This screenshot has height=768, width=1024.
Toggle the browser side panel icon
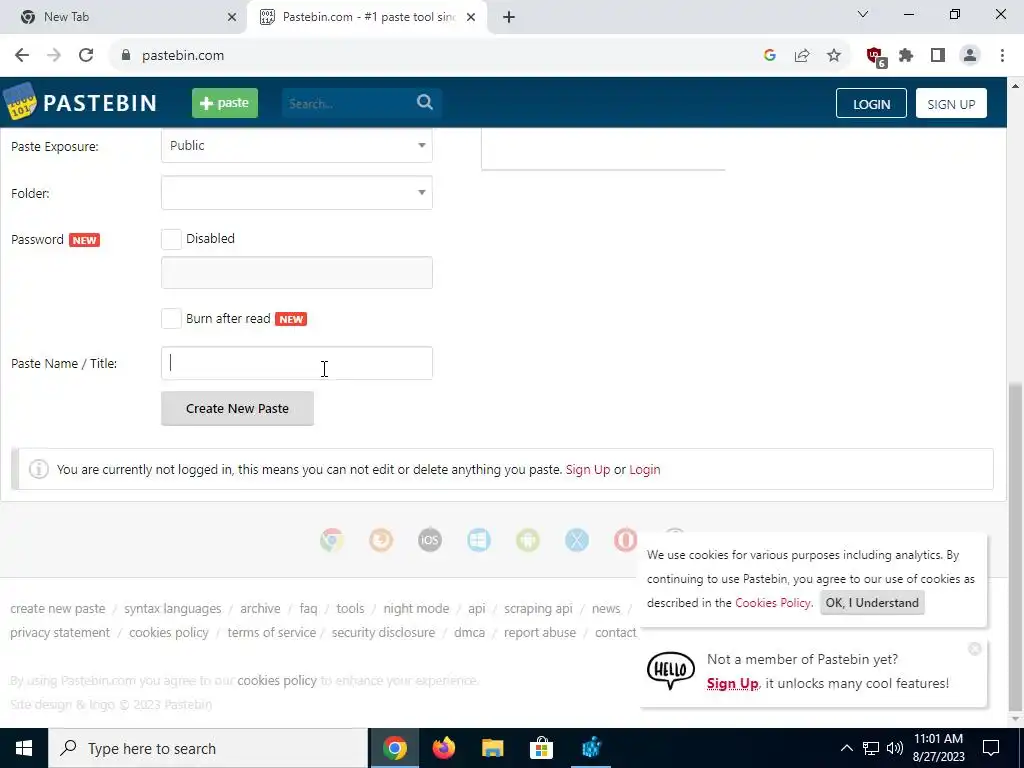click(x=938, y=56)
